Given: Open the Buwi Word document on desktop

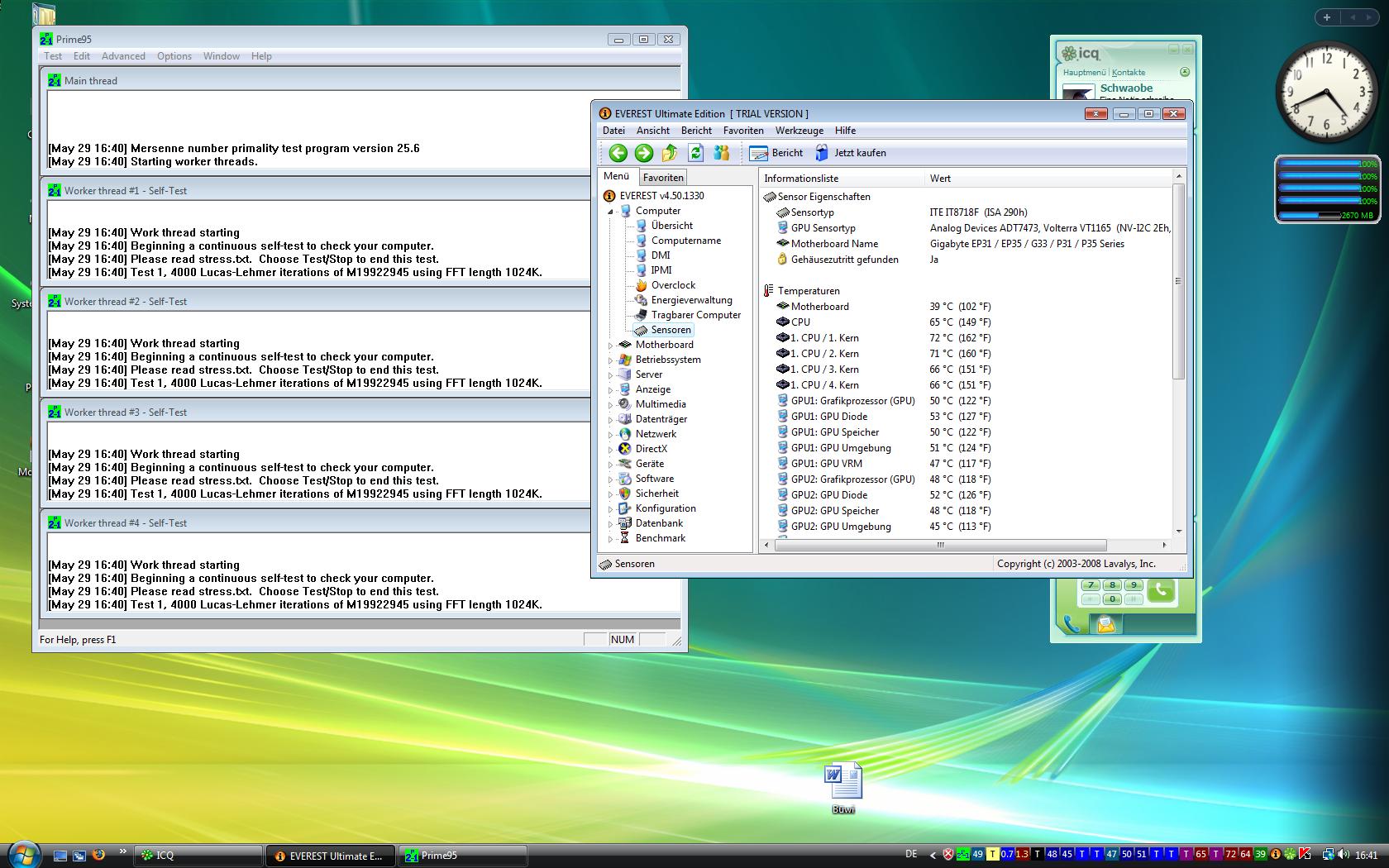Looking at the screenshot, I should tap(842, 781).
